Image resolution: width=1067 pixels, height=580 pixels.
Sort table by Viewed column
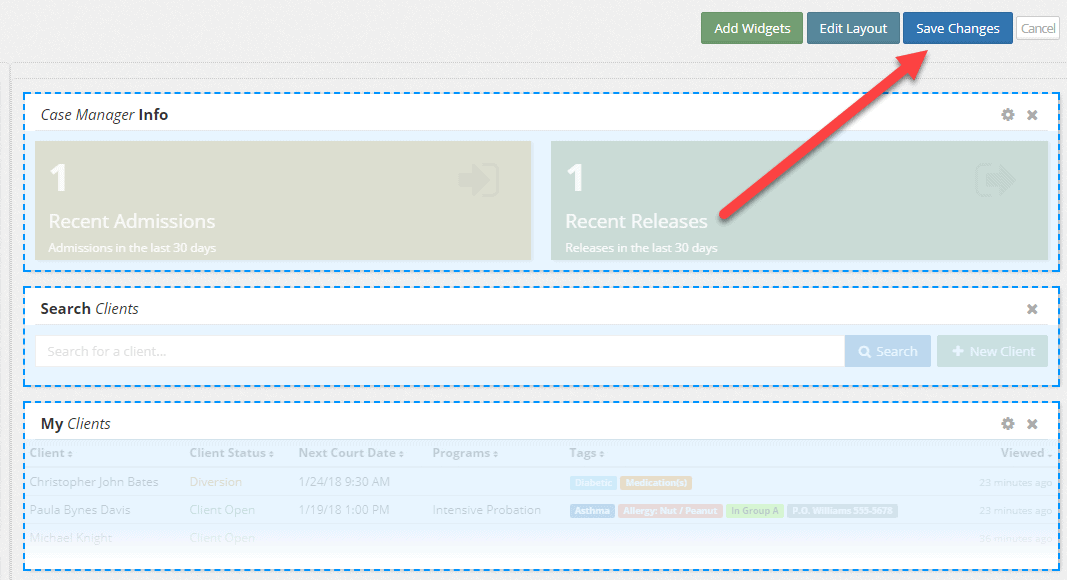(1025, 453)
